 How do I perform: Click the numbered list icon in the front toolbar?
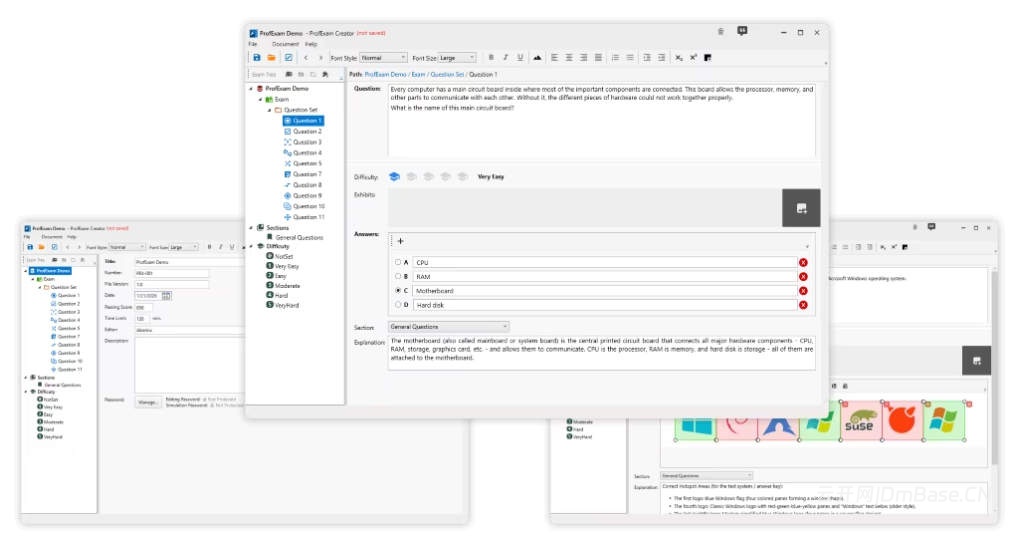point(615,58)
